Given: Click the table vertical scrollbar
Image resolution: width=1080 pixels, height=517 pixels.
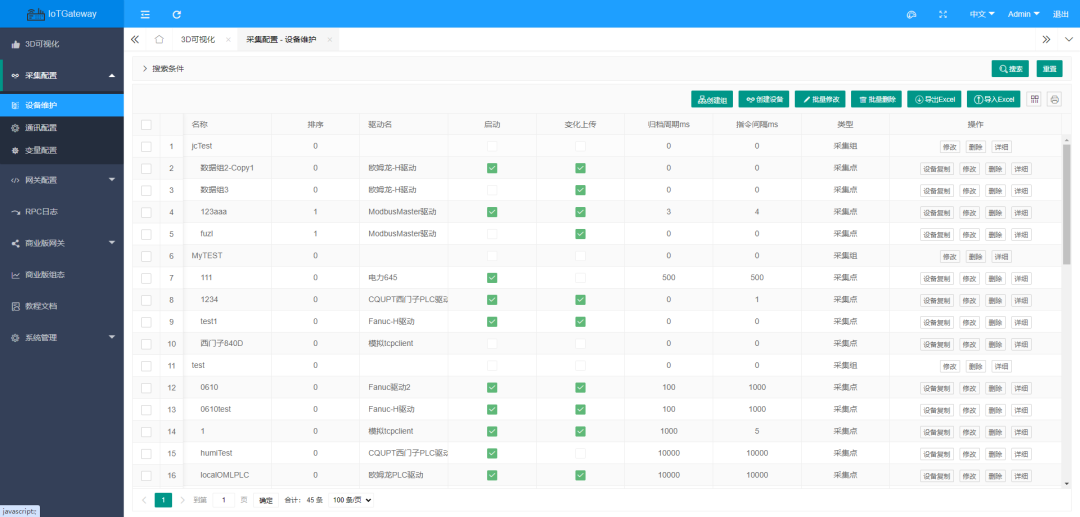Looking at the screenshot, I should [1067, 205].
